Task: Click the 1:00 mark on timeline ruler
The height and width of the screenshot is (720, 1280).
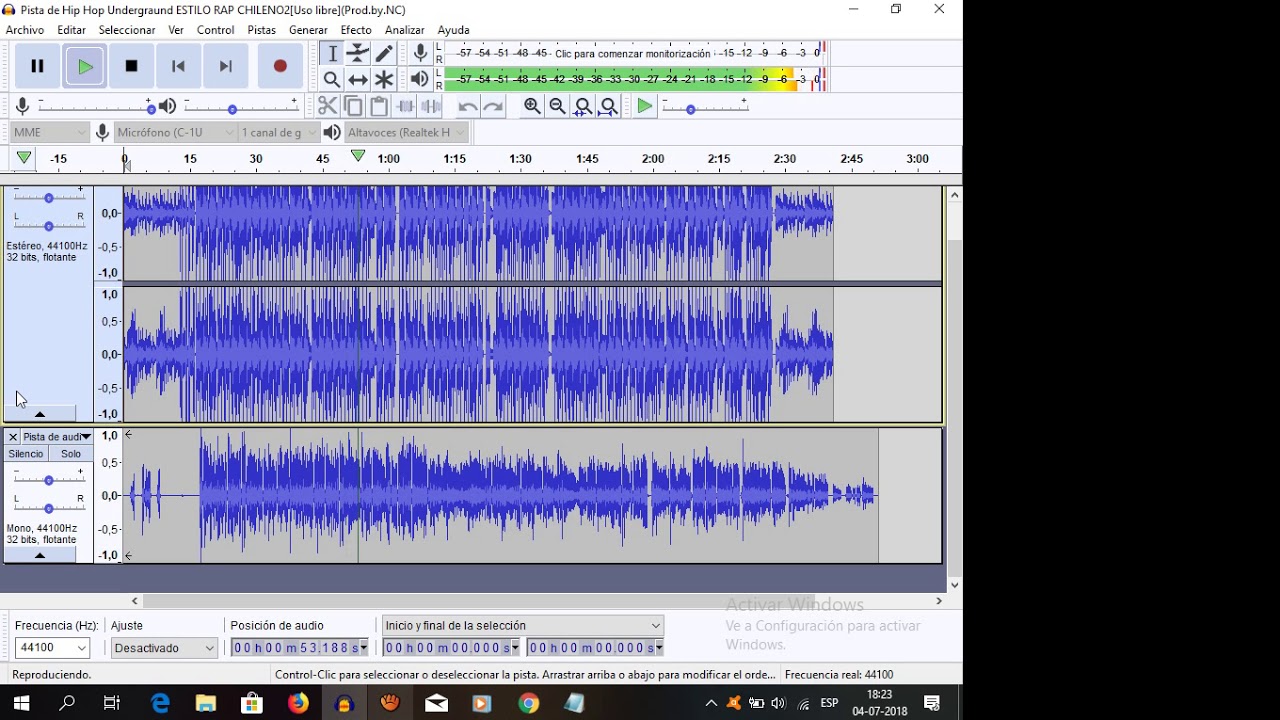Action: [x=388, y=159]
